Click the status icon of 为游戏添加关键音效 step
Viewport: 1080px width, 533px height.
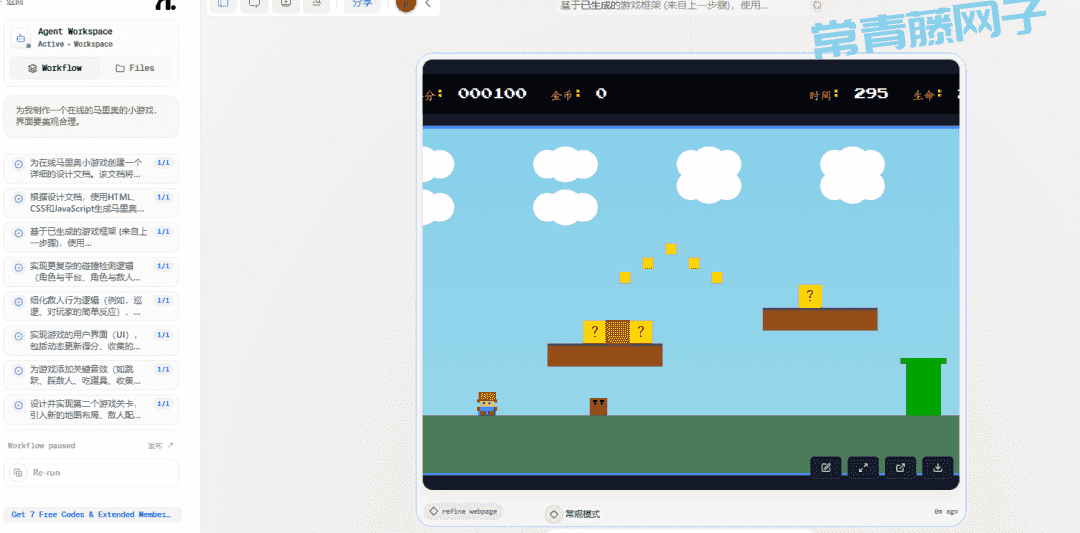tap(19, 370)
